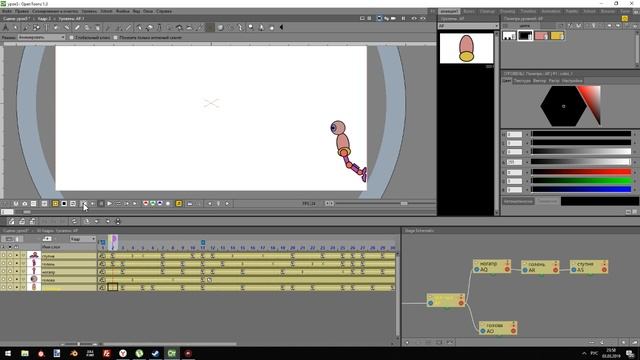640x360 pixels.
Task: Select the голова AO node in schematic
Action: 498,328
